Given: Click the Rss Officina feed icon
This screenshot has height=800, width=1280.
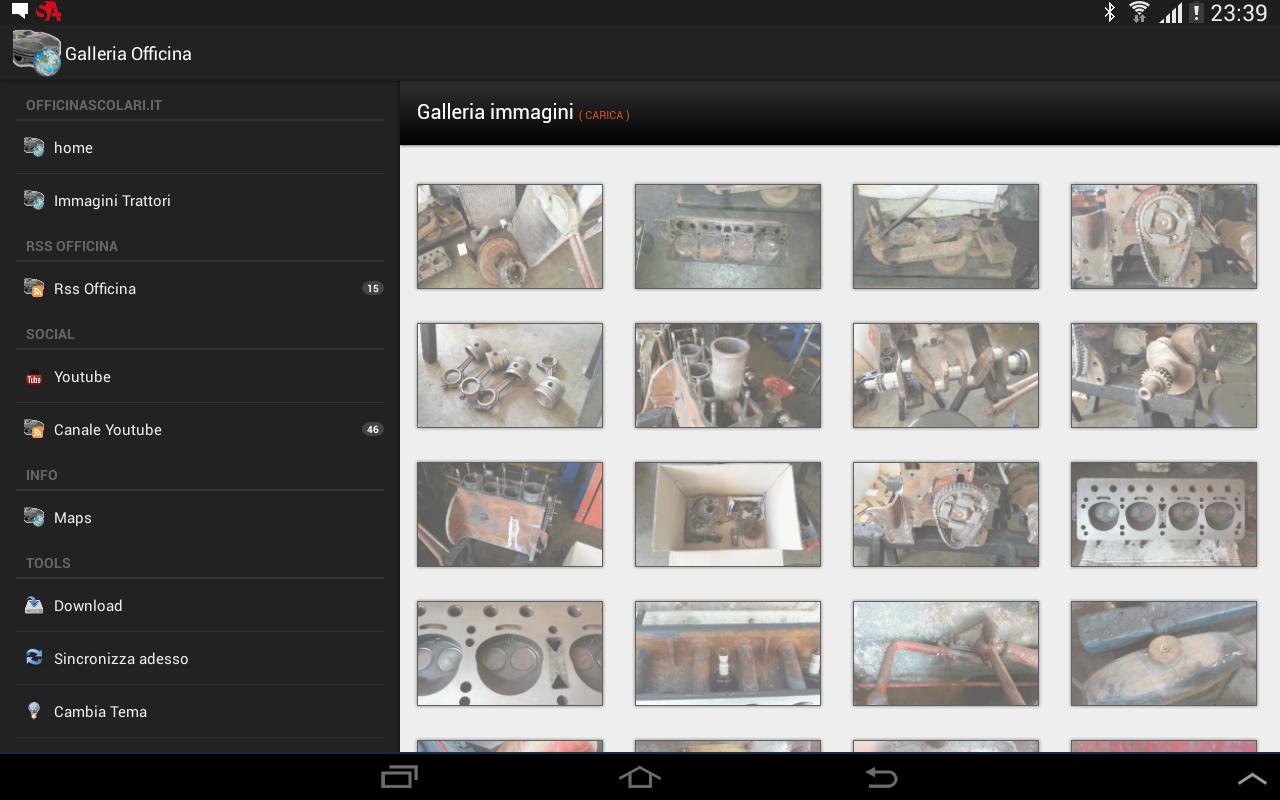Looking at the screenshot, I should (34, 288).
